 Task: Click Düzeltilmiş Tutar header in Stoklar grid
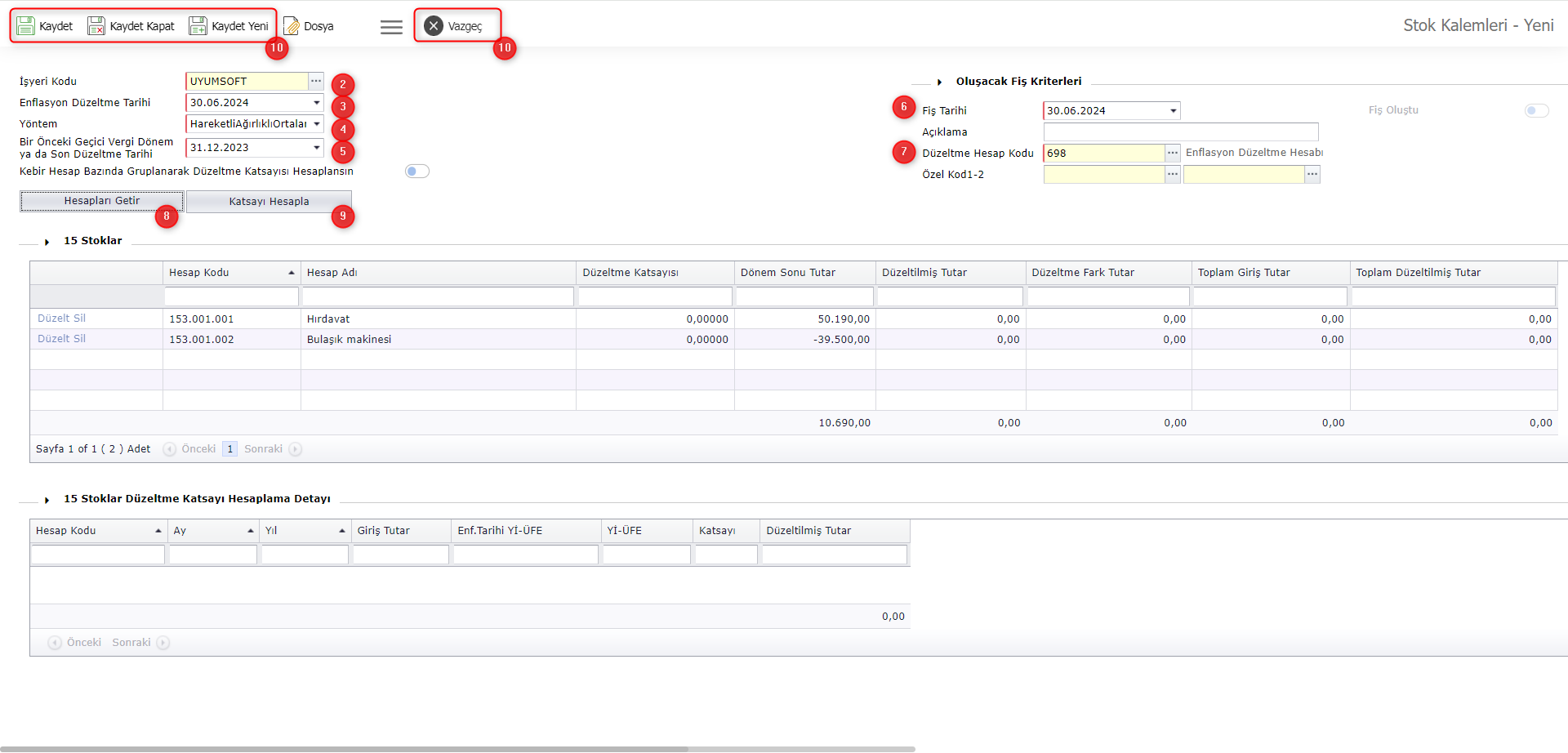click(951, 273)
